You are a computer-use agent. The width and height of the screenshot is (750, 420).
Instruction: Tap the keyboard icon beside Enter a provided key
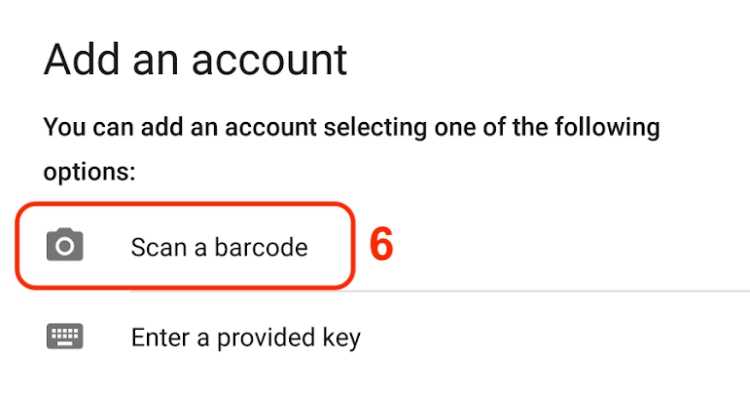pyautogui.click(x=65, y=337)
